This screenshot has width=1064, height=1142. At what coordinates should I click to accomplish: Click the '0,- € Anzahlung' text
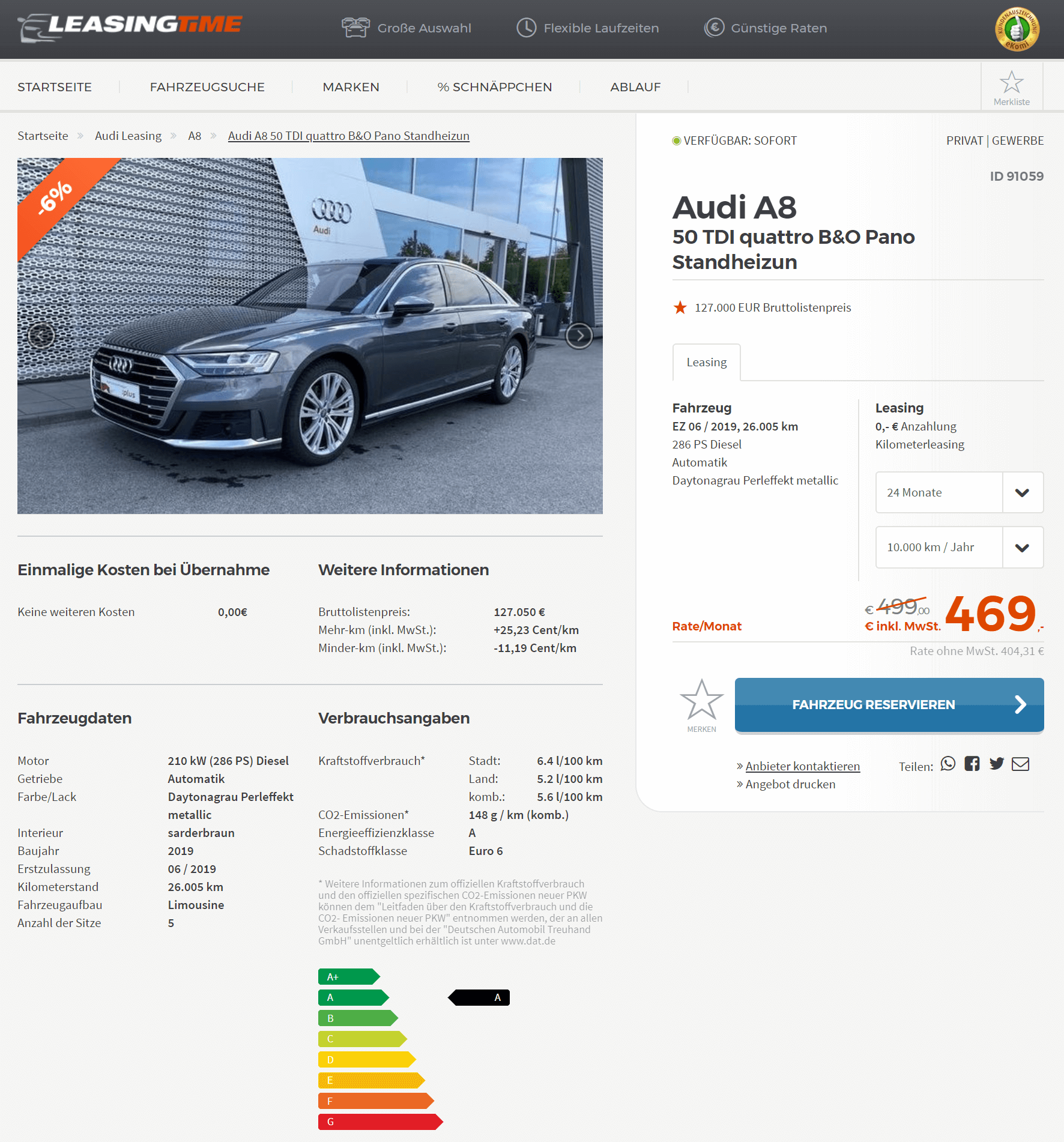916,426
